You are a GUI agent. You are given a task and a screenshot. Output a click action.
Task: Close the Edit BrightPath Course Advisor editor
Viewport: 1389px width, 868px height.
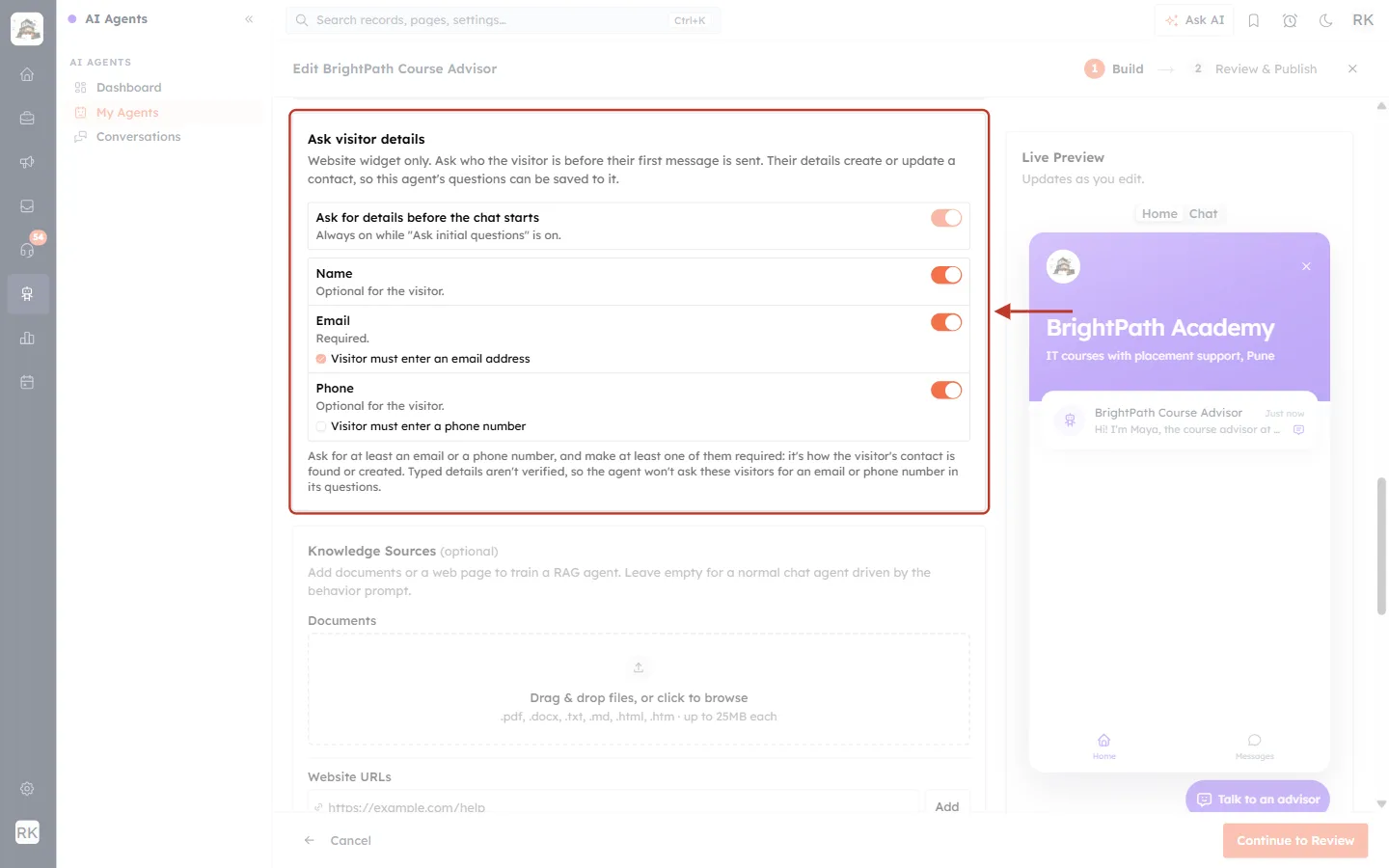tap(1352, 68)
